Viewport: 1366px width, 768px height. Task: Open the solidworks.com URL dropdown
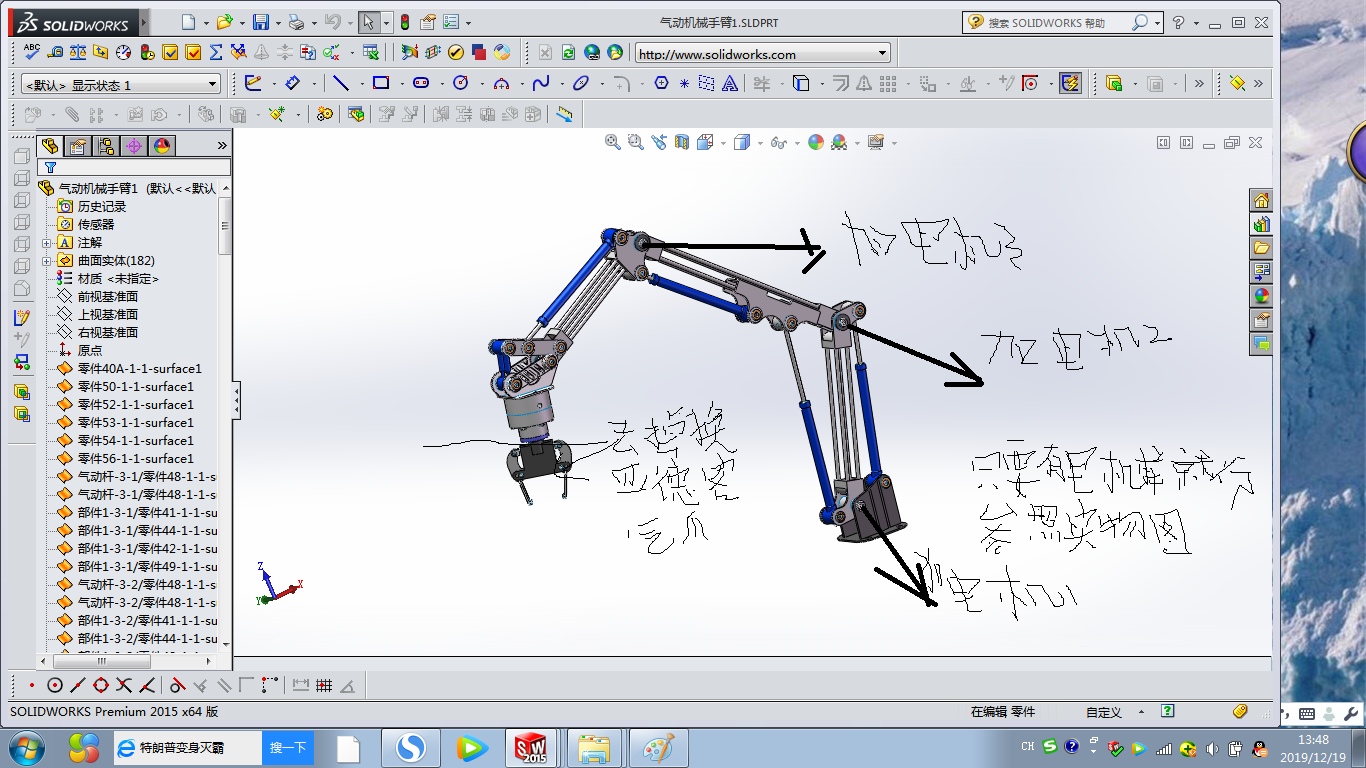point(883,54)
